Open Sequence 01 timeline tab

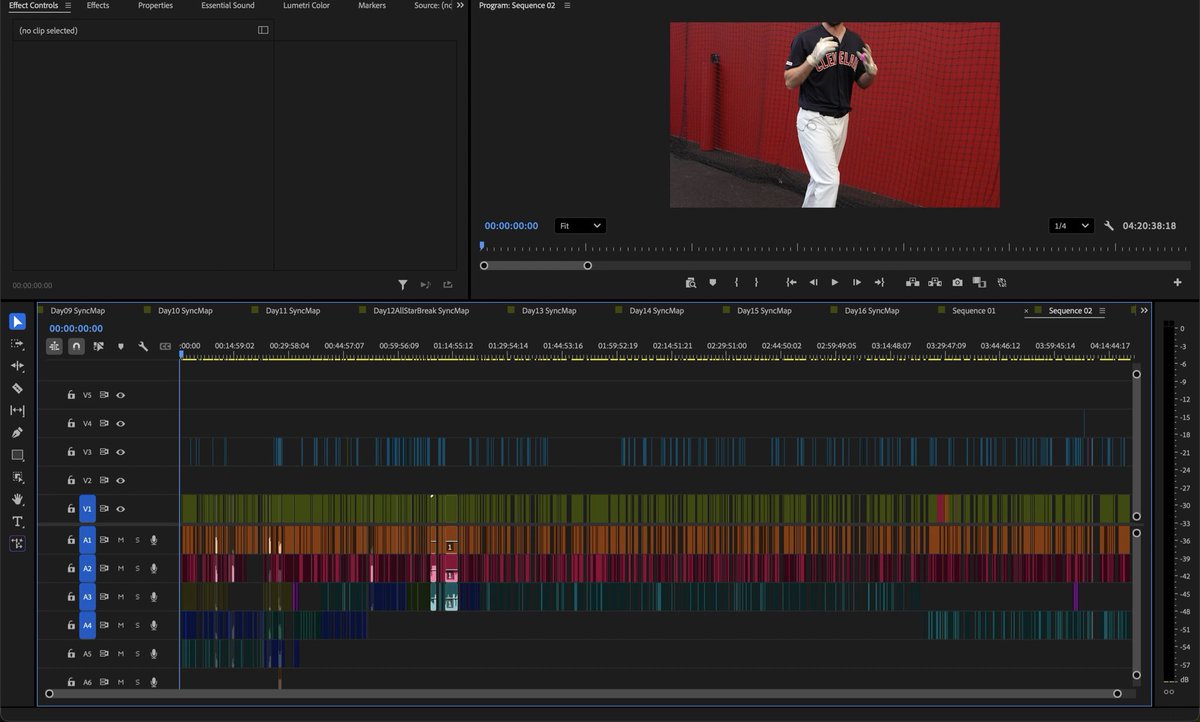pyautogui.click(x=974, y=311)
